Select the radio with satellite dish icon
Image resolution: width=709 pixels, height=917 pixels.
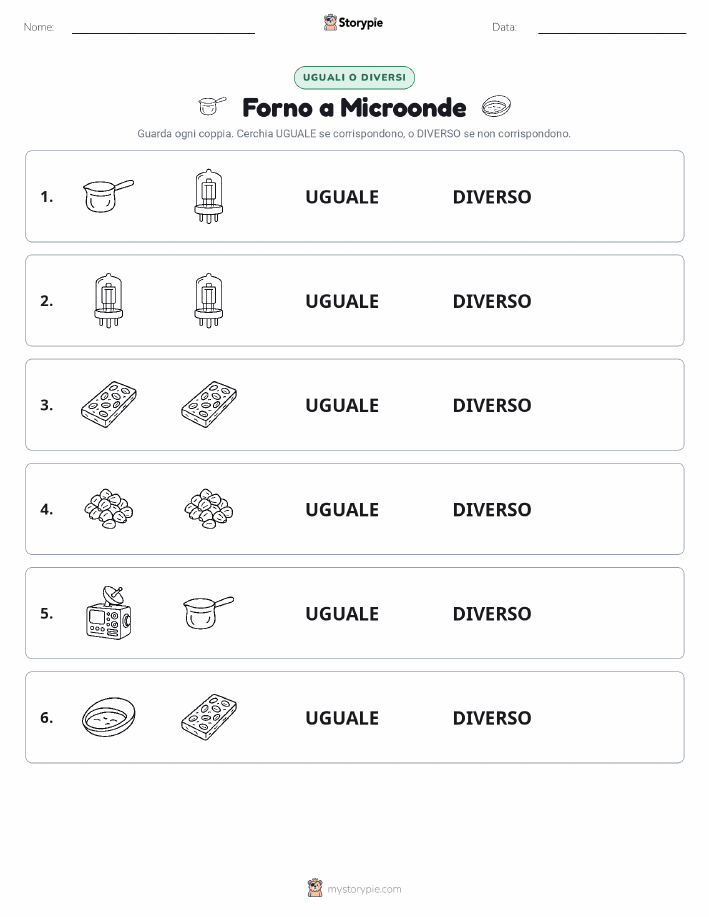[108, 613]
